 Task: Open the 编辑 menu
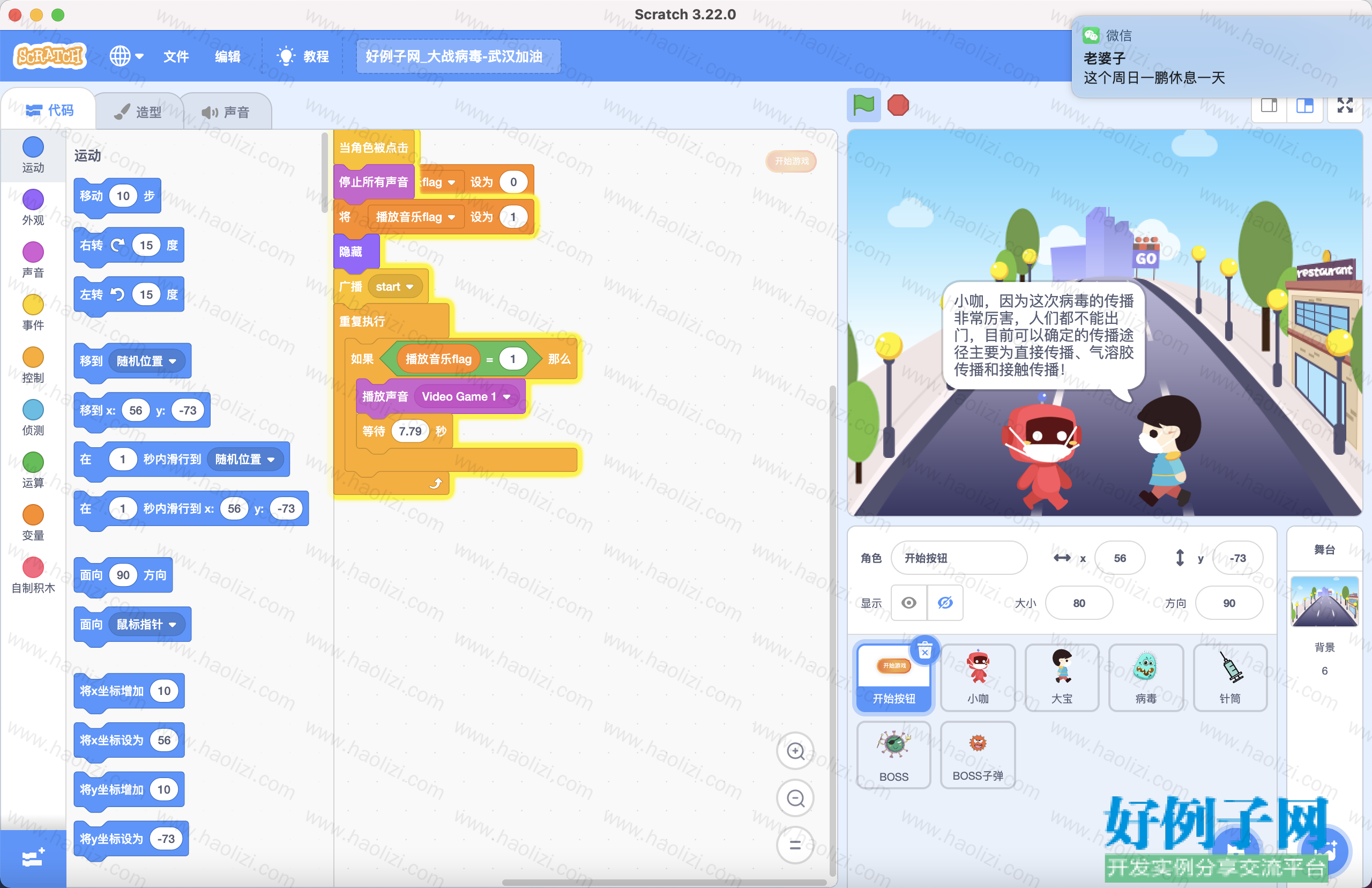(x=227, y=56)
